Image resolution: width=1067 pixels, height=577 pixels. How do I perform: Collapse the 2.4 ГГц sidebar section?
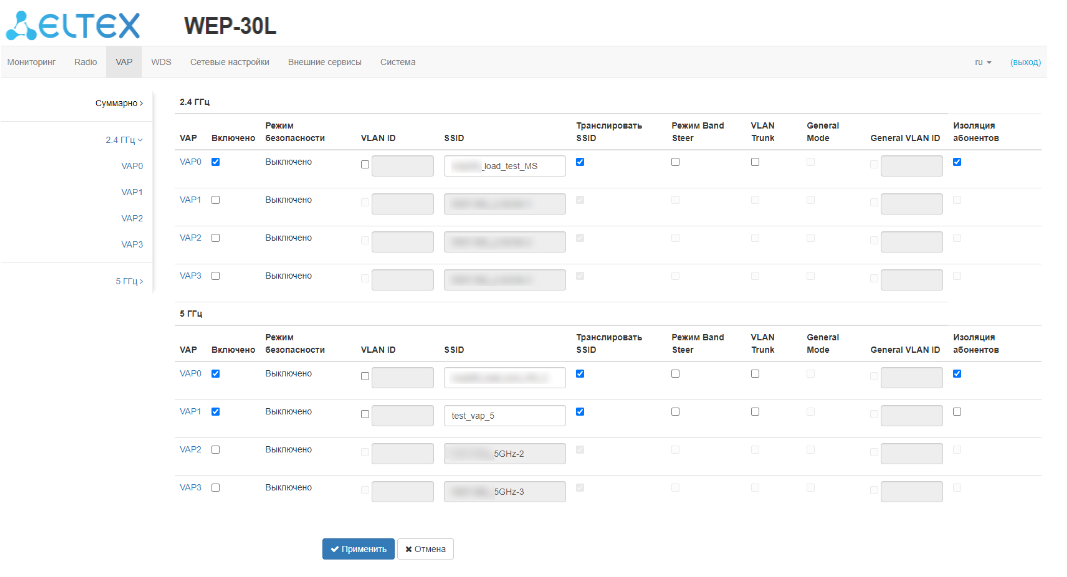[x=124, y=140]
